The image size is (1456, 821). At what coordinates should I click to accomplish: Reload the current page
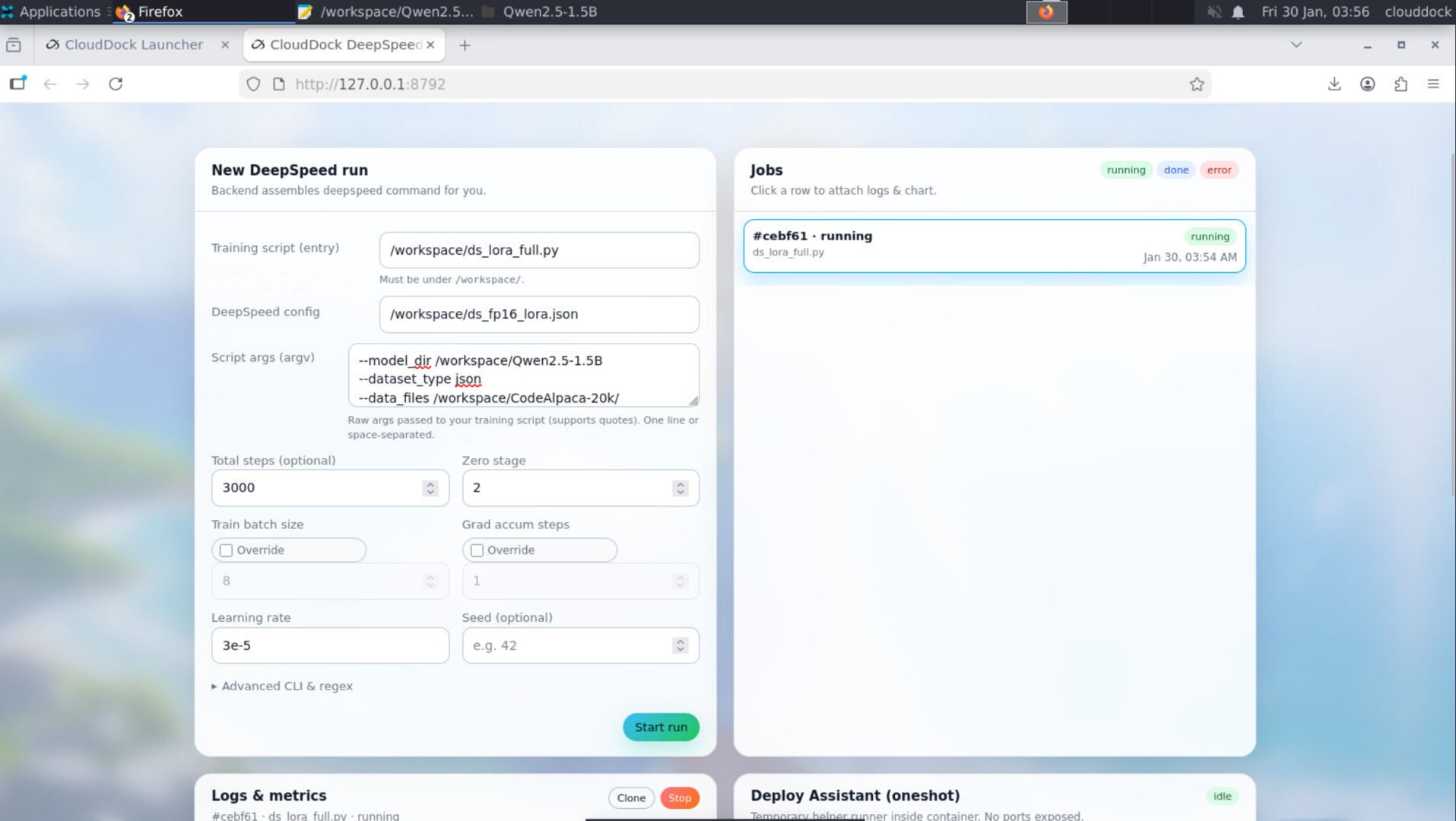(x=115, y=84)
